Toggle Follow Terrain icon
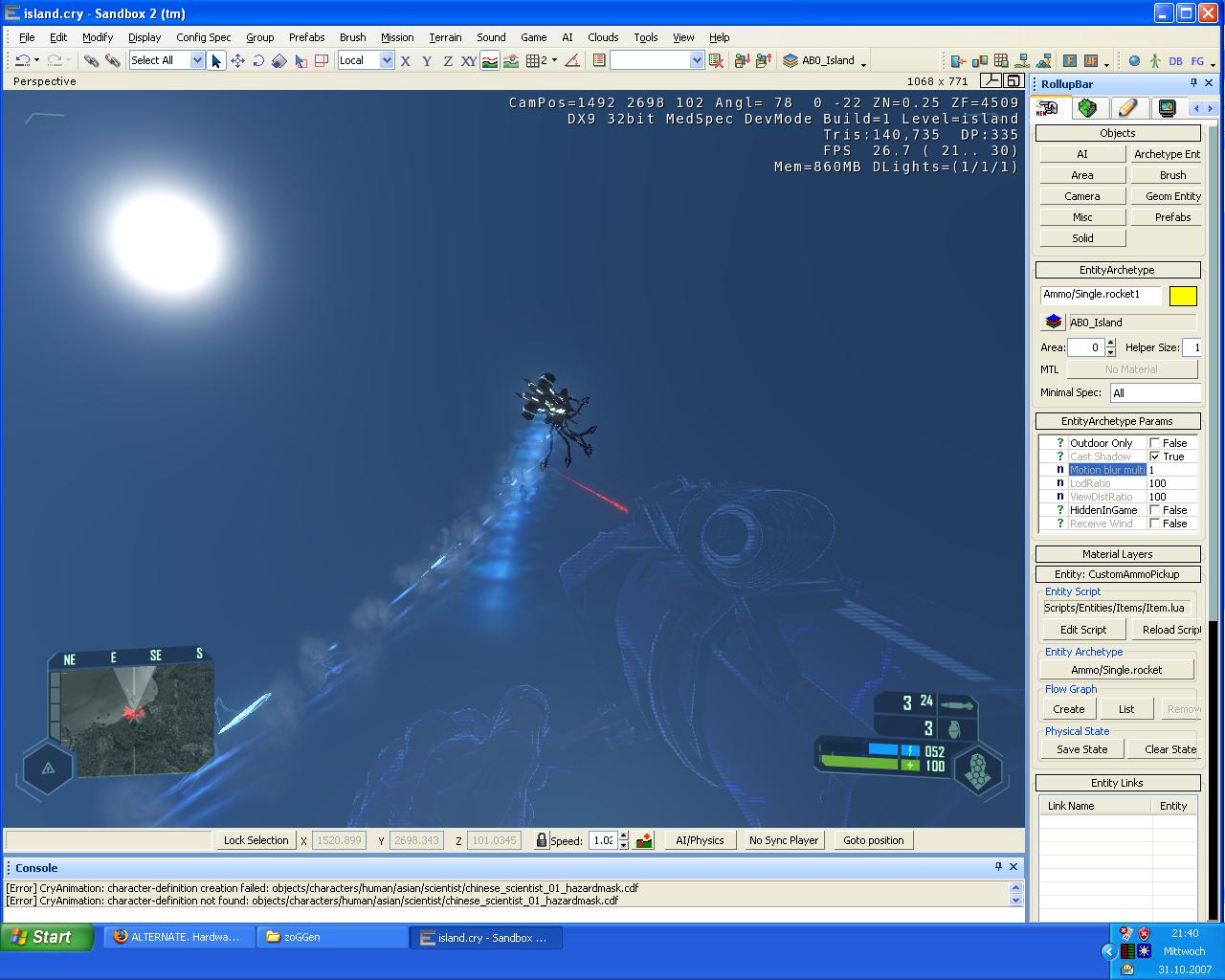The height and width of the screenshot is (980, 1225). point(489,60)
